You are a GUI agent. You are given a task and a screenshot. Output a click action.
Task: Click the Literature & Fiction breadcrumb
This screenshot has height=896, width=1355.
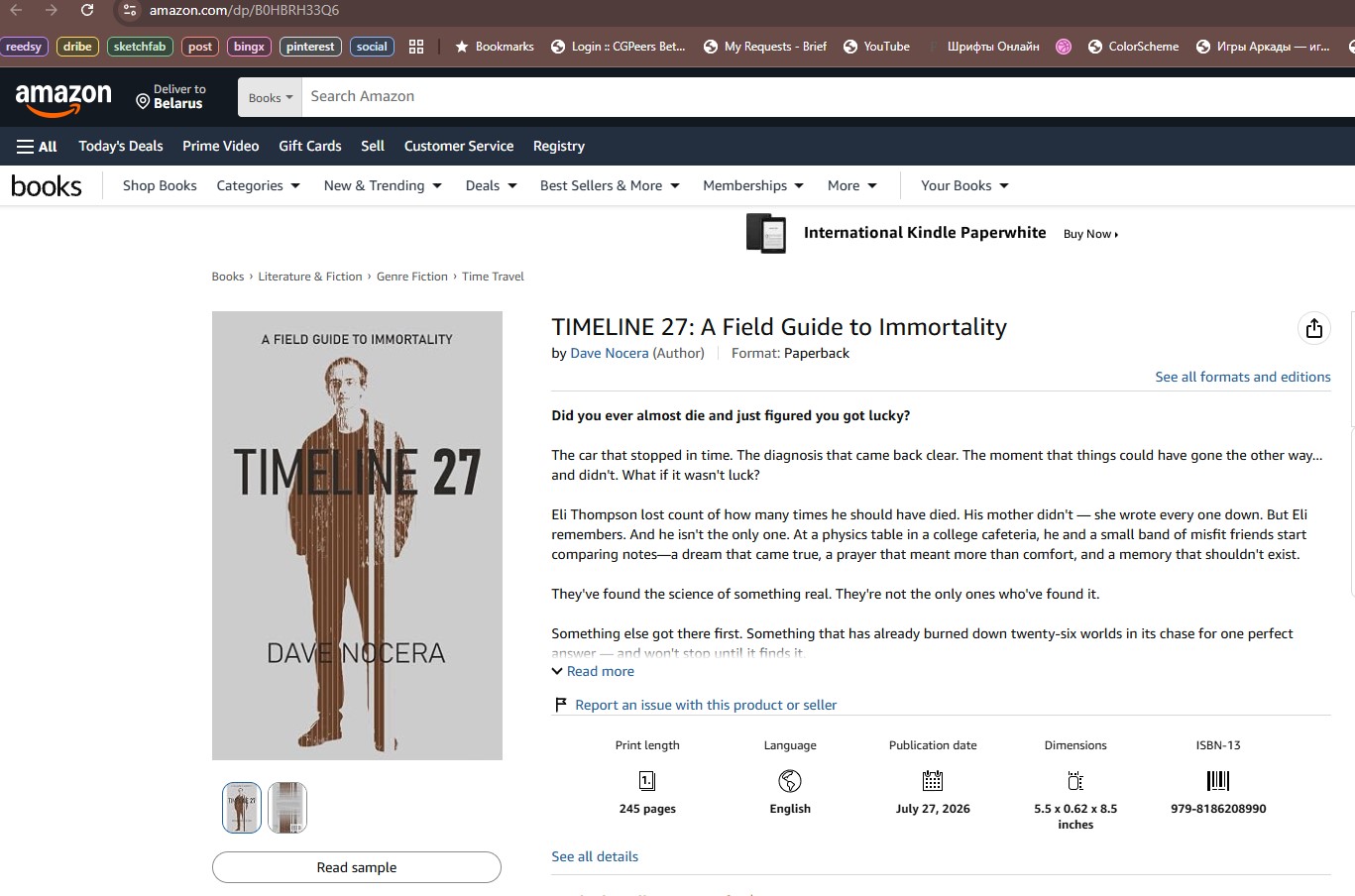pos(310,277)
